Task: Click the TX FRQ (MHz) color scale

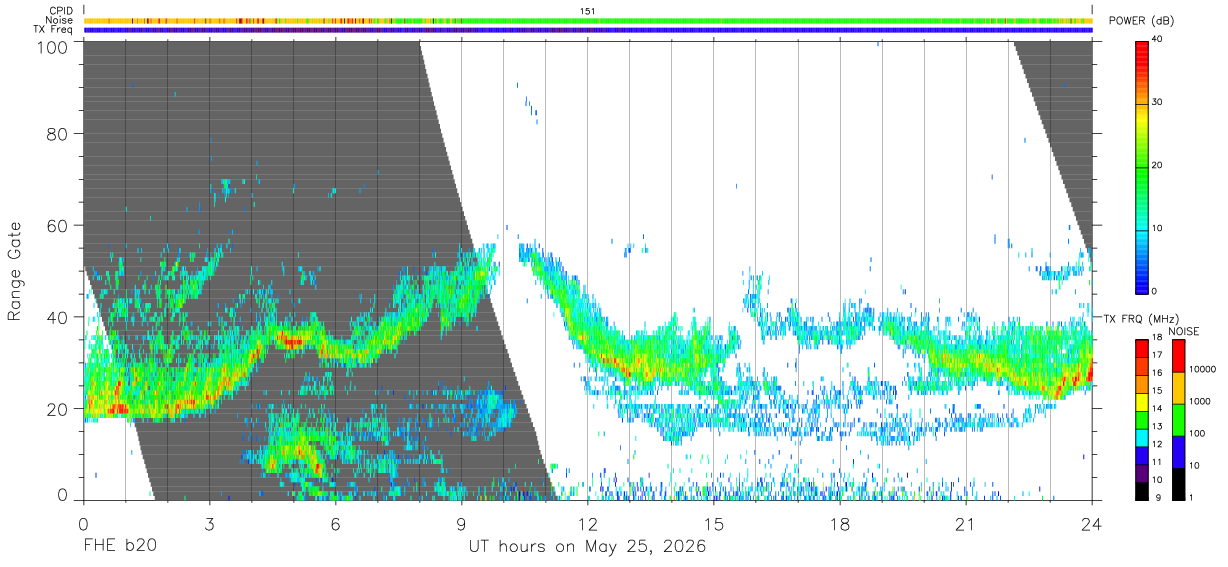Action: [1141, 420]
